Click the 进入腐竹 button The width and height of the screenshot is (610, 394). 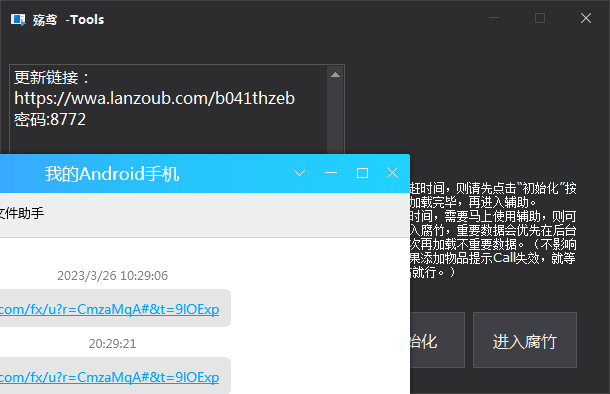tap(525, 340)
